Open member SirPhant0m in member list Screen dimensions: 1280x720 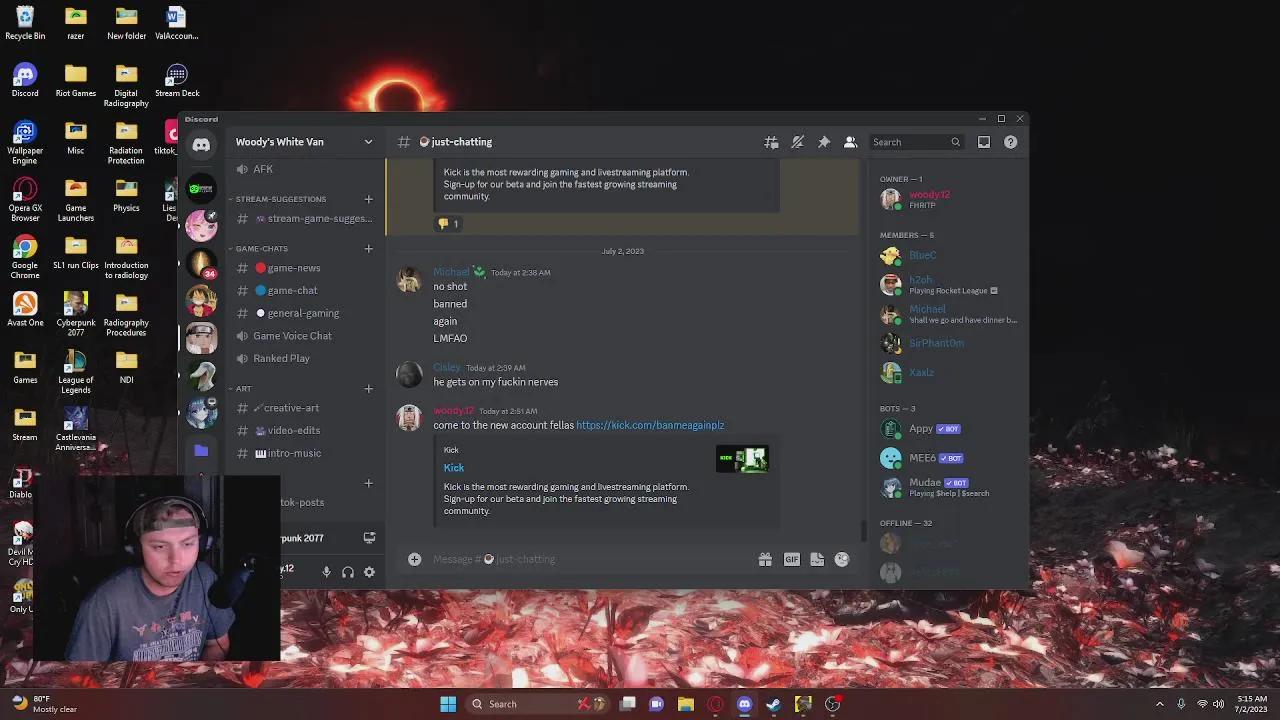[x=946, y=343]
